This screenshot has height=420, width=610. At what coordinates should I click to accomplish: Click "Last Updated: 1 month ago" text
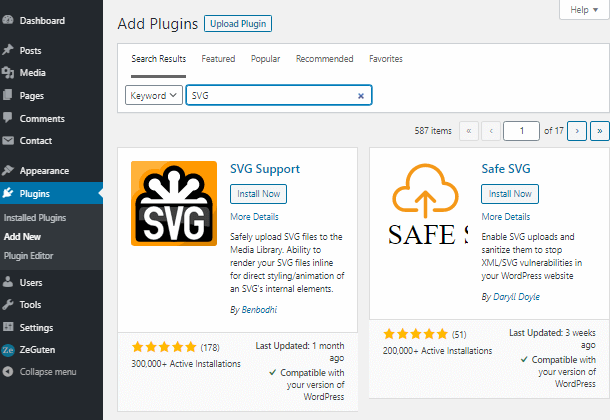click(x=300, y=352)
